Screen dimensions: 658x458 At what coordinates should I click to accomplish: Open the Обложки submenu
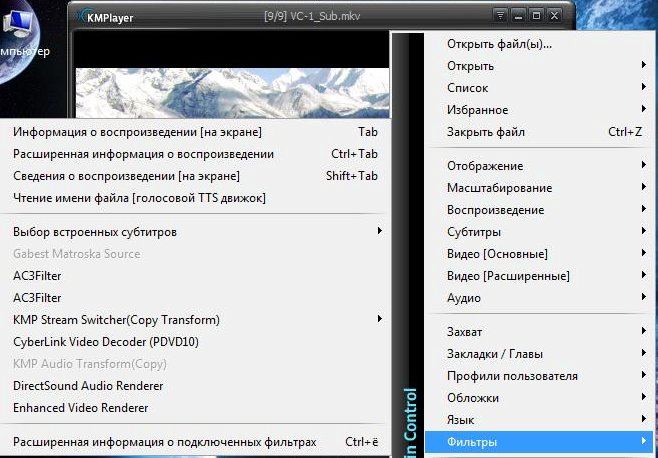pos(539,398)
